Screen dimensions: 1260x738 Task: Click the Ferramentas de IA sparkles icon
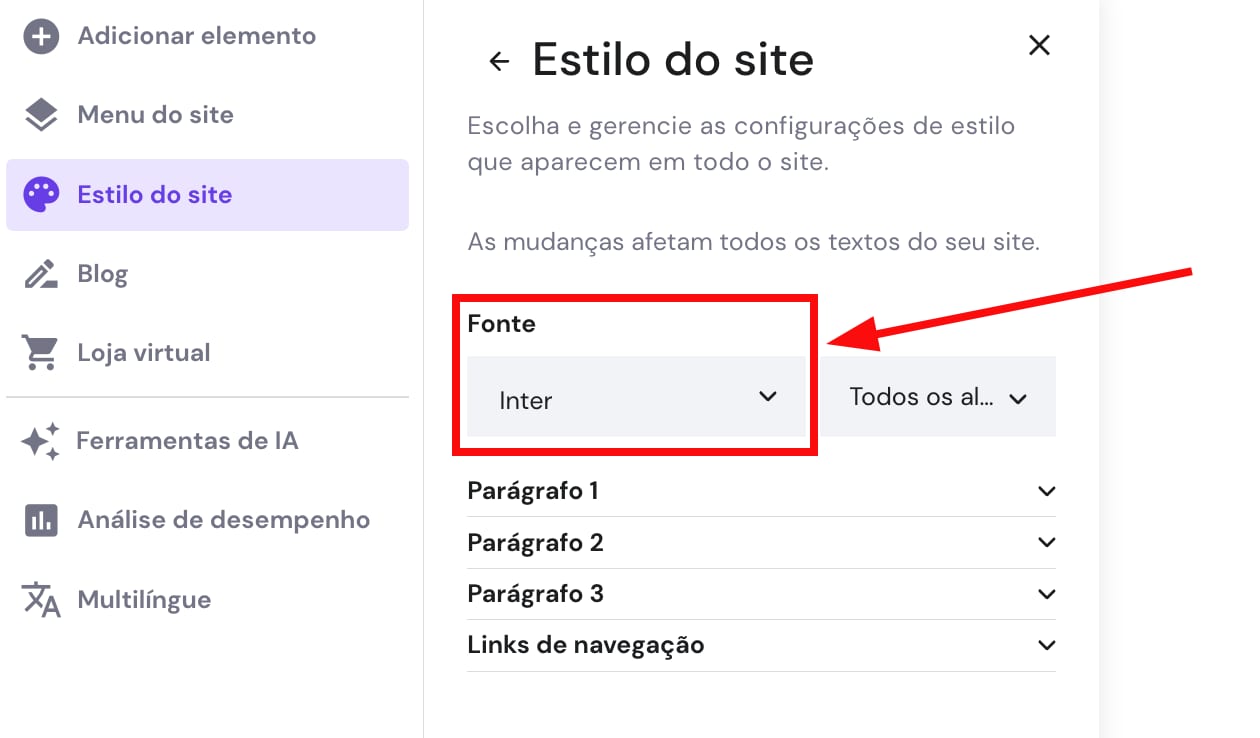[40, 439]
